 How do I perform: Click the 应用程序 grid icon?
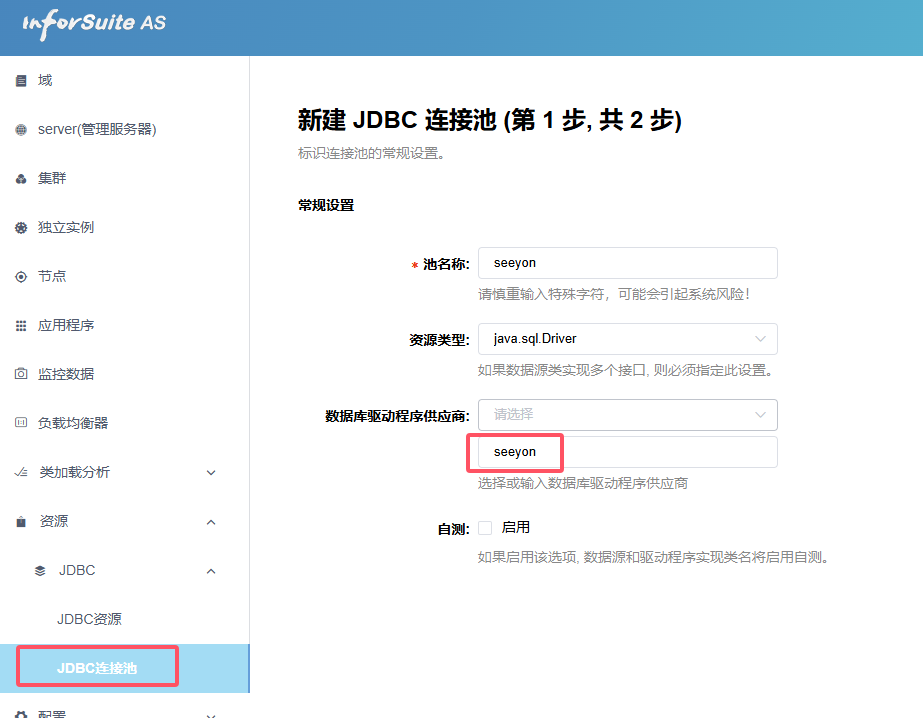pyautogui.click(x=21, y=325)
